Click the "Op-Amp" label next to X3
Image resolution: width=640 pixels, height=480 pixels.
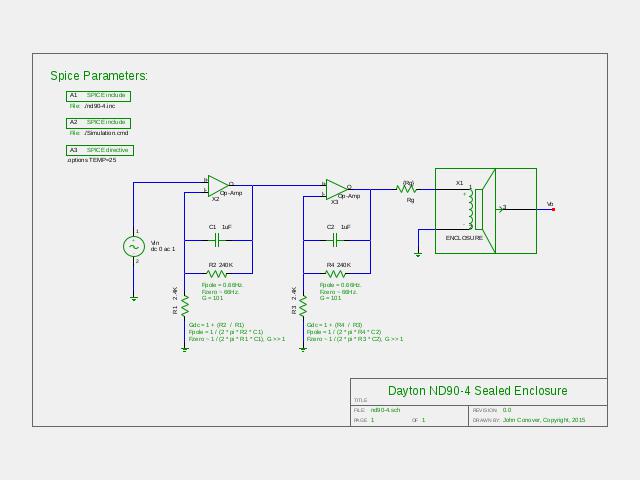coord(349,196)
